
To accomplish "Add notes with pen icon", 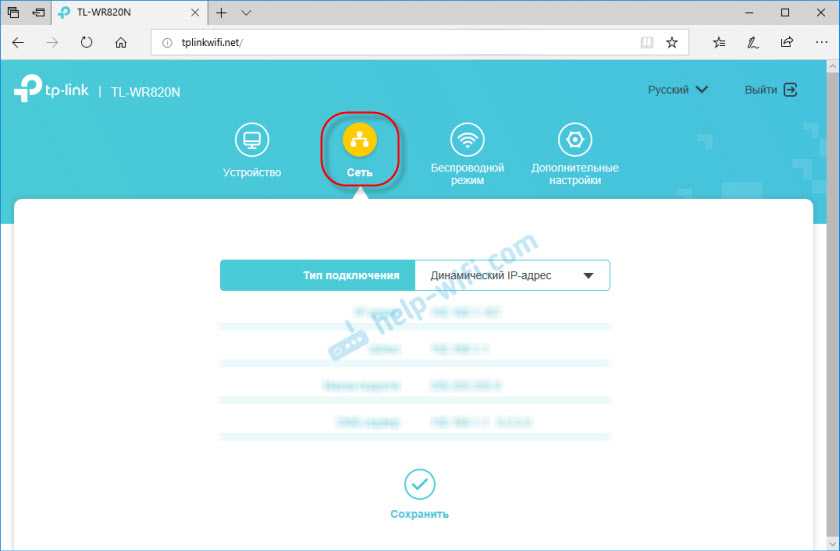I will click(x=753, y=42).
